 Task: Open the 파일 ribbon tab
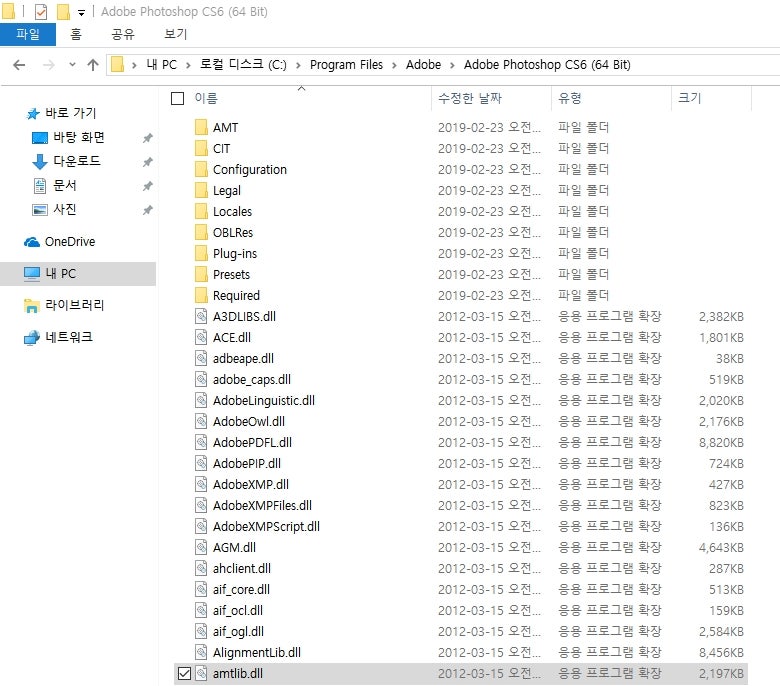click(28, 34)
